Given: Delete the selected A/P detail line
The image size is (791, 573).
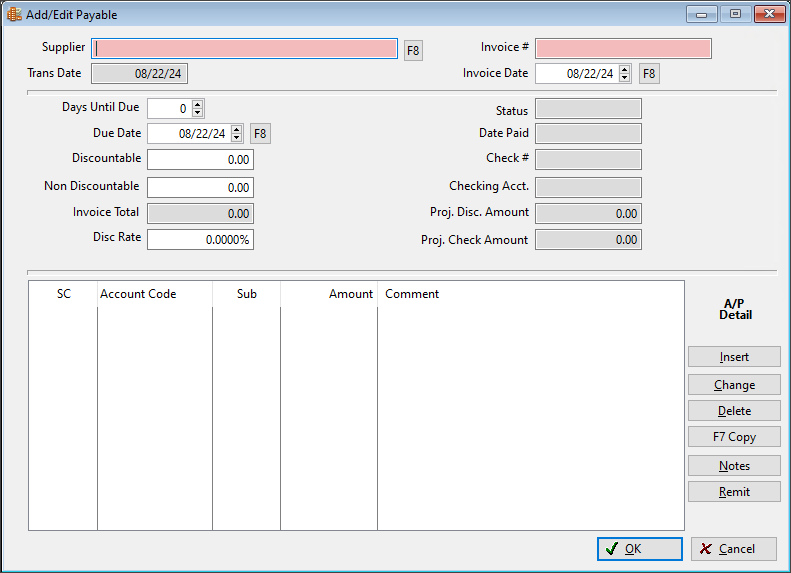Looking at the screenshot, I should [734, 411].
